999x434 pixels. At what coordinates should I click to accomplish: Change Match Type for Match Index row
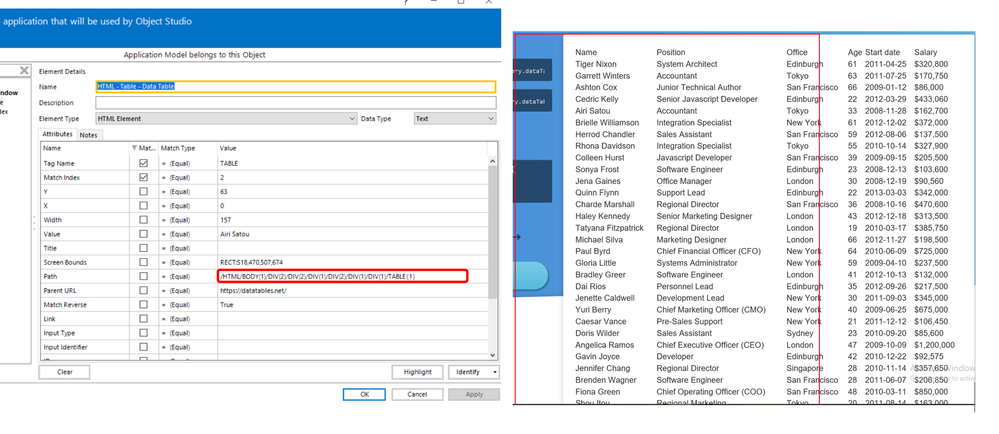coord(187,177)
